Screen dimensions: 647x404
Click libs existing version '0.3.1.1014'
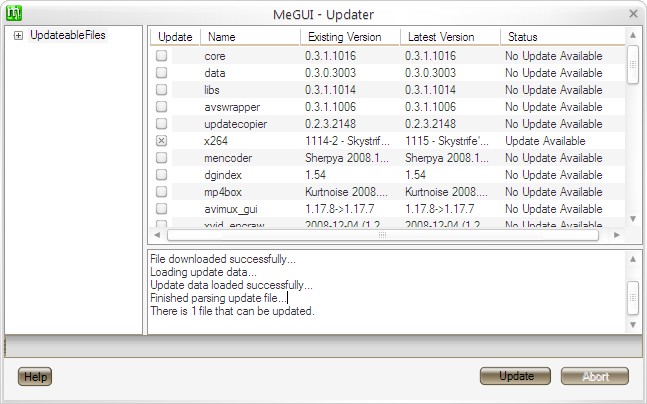pos(330,90)
